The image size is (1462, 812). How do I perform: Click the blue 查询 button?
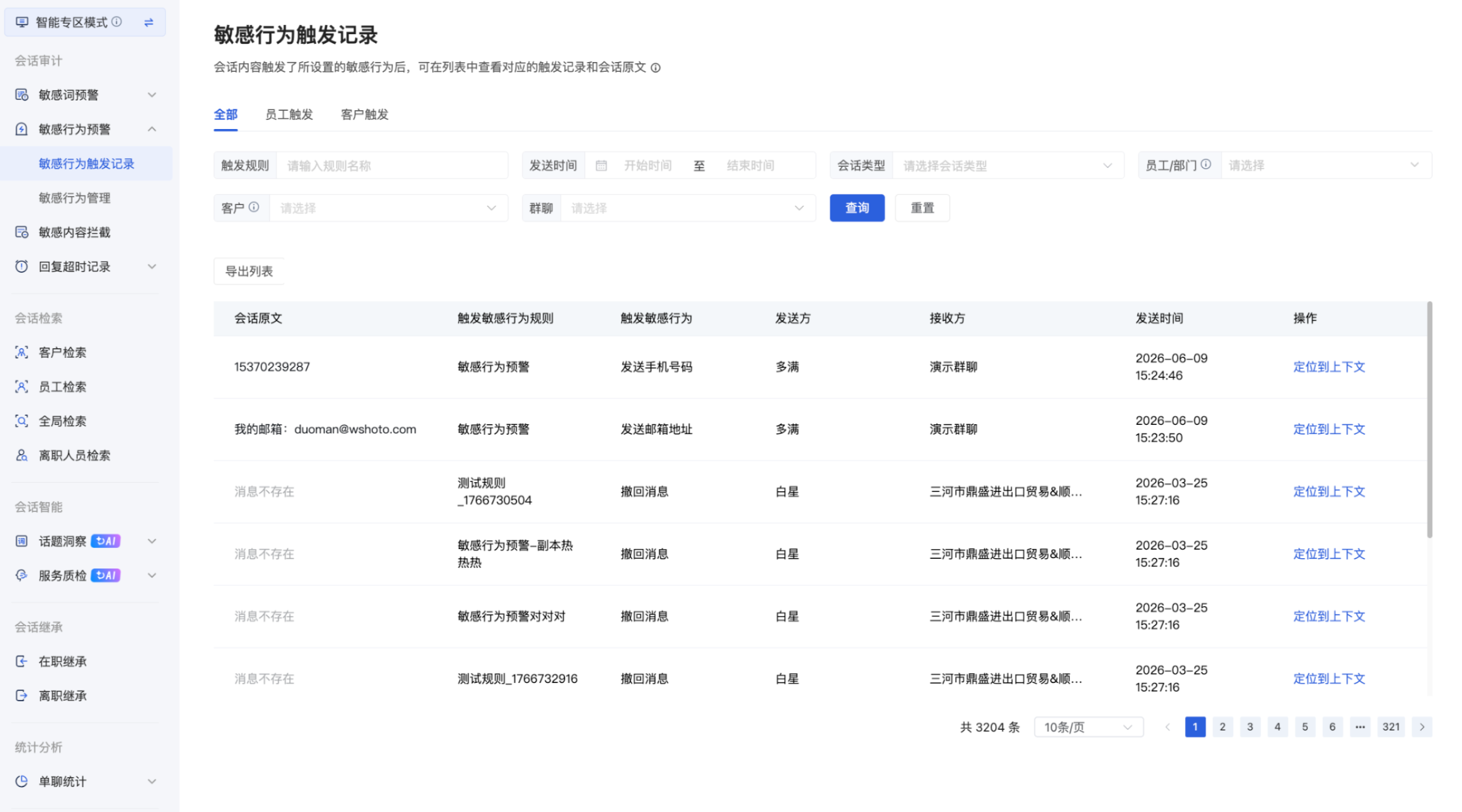click(x=857, y=208)
